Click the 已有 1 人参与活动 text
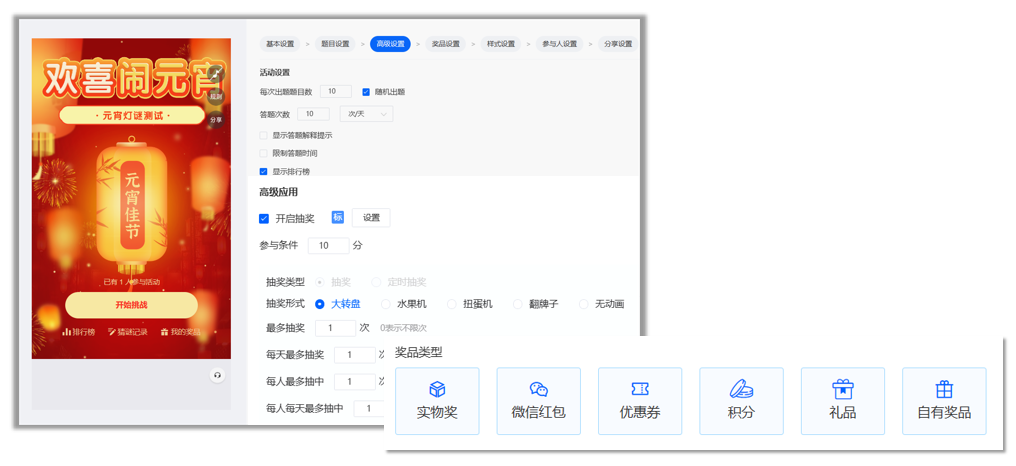 (132, 283)
